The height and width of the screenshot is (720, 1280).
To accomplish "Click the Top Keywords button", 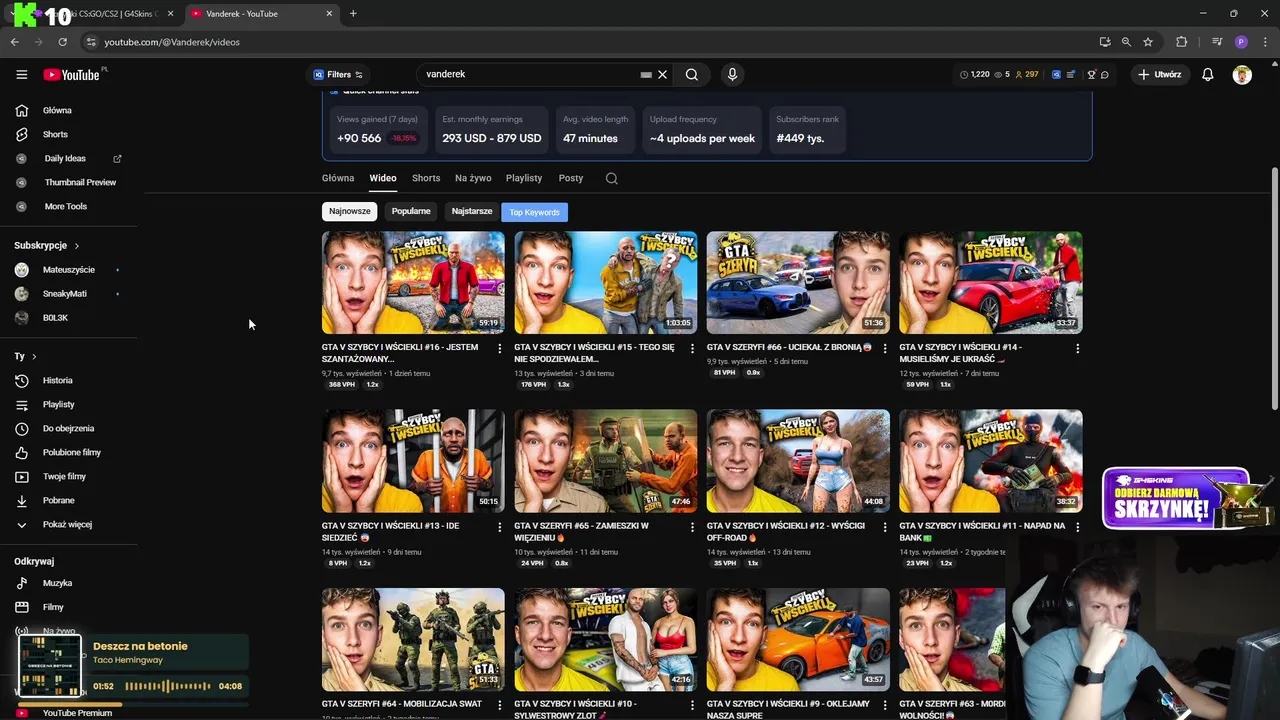I will click(x=535, y=212).
